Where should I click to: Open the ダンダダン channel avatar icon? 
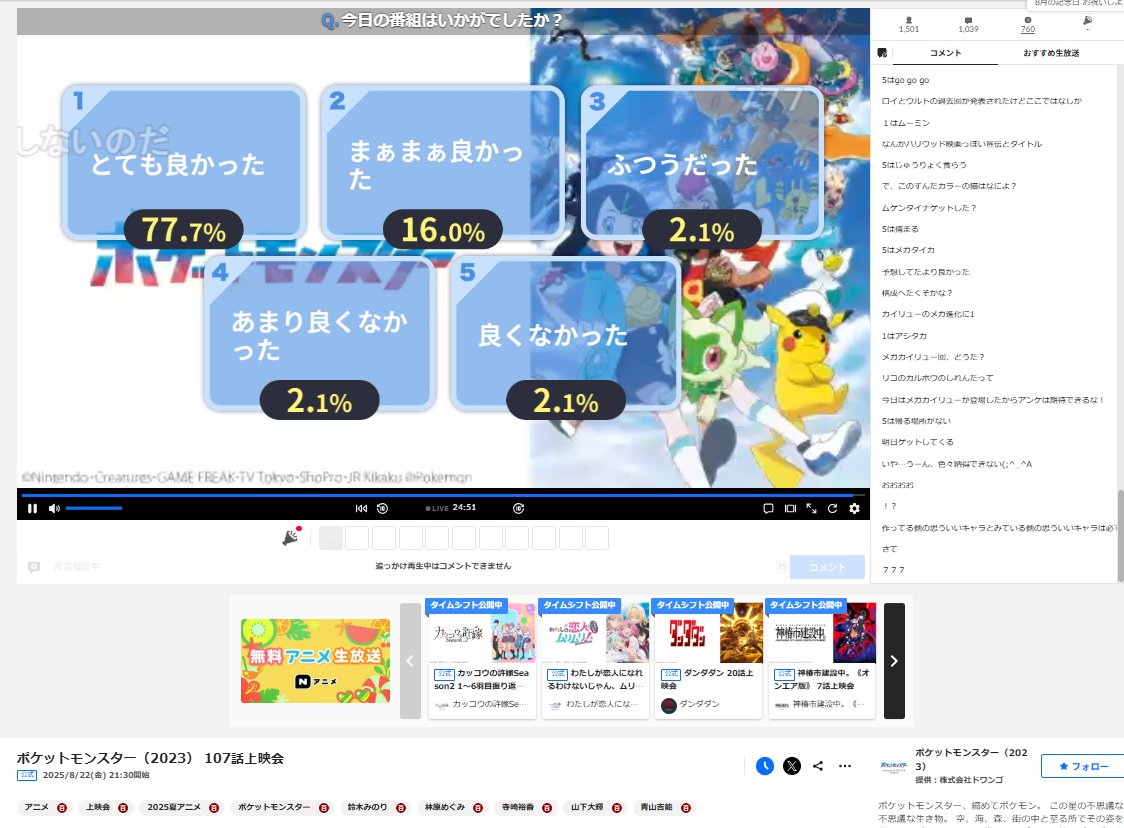click(x=669, y=705)
